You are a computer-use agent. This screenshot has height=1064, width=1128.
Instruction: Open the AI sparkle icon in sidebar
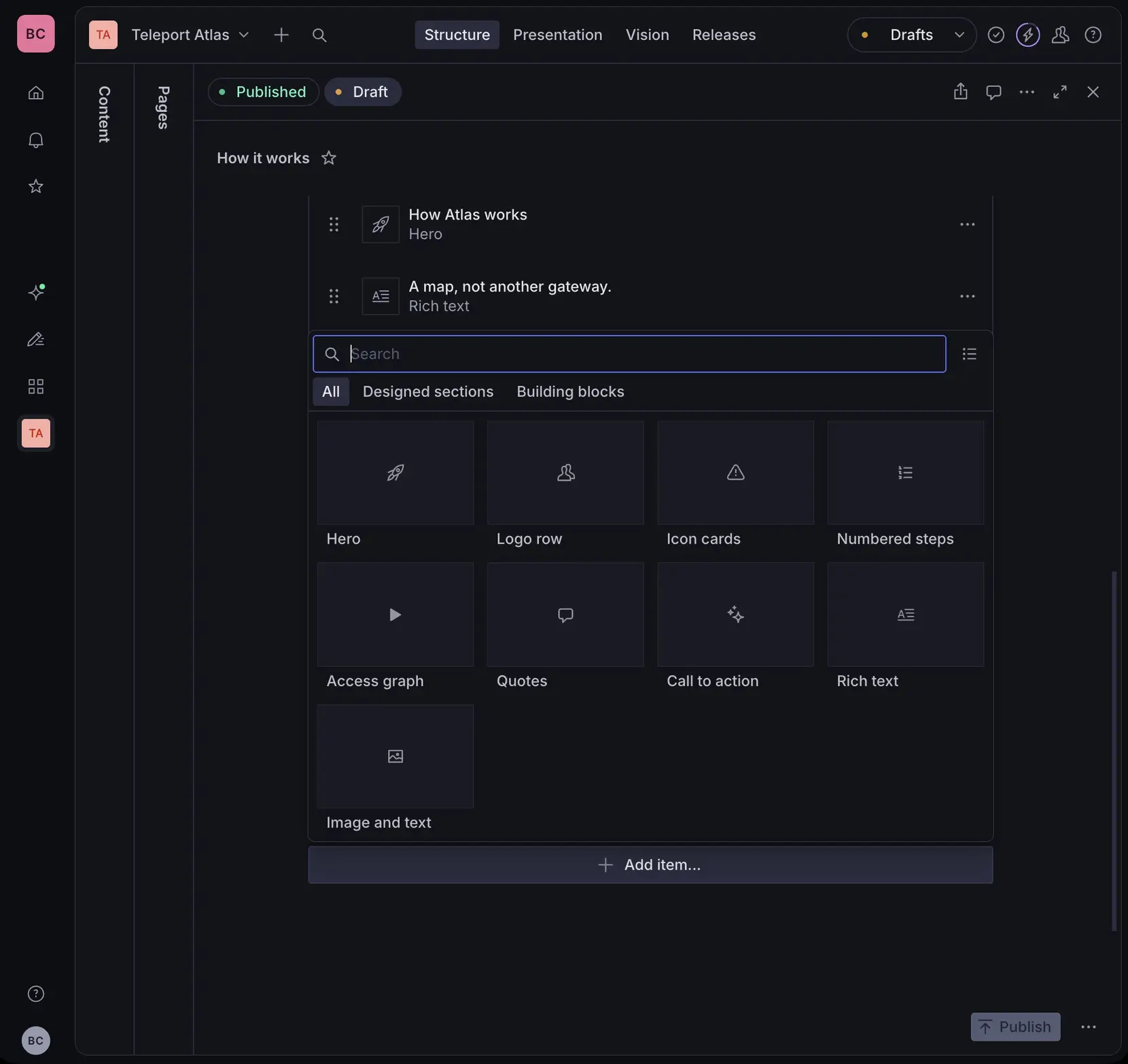[x=35, y=292]
